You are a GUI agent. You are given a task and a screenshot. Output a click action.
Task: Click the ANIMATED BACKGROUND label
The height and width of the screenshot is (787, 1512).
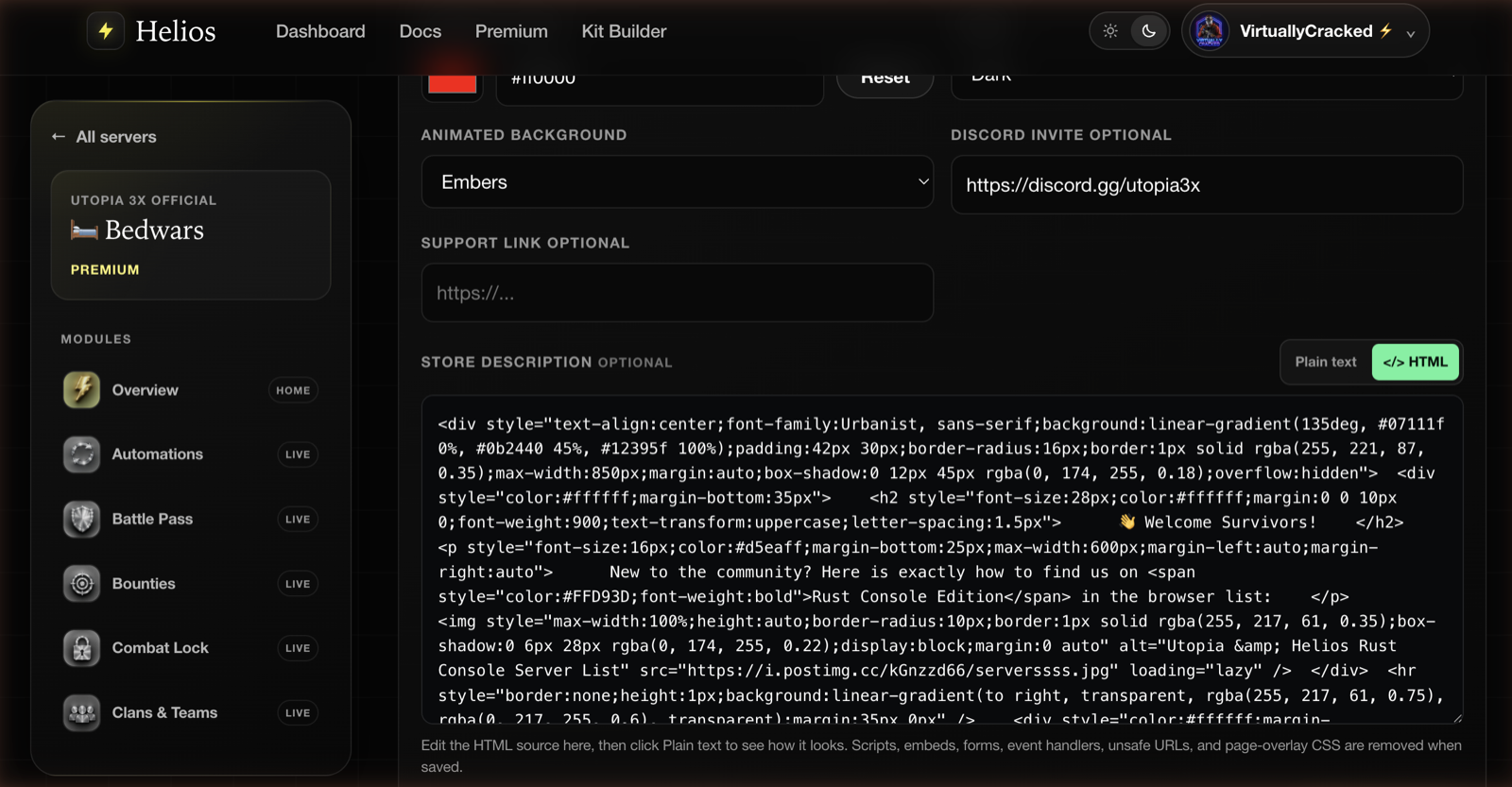pos(524,135)
